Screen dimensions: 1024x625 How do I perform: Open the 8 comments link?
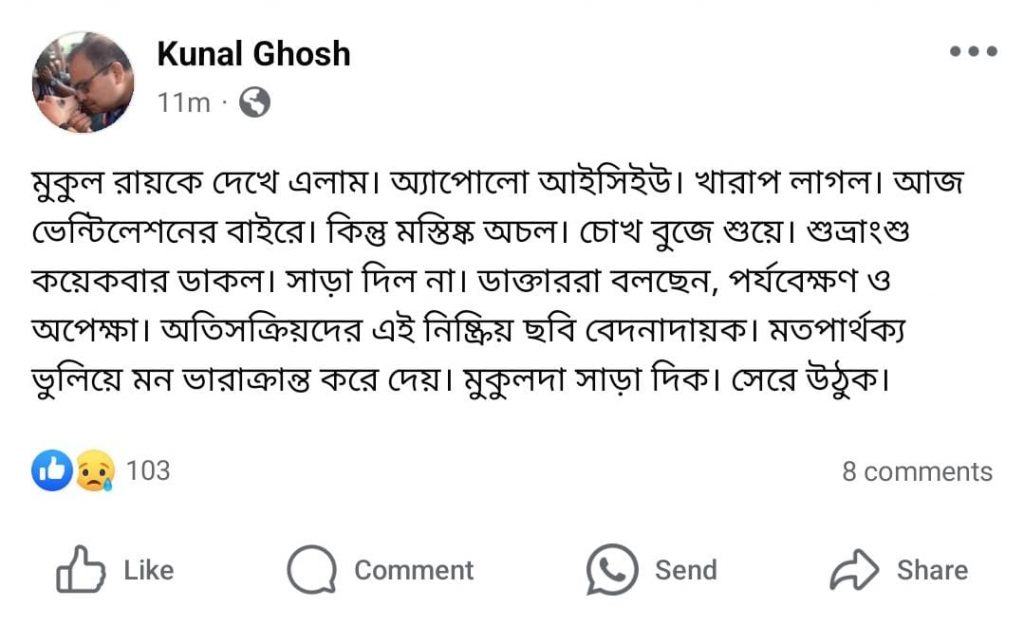pos(917,472)
